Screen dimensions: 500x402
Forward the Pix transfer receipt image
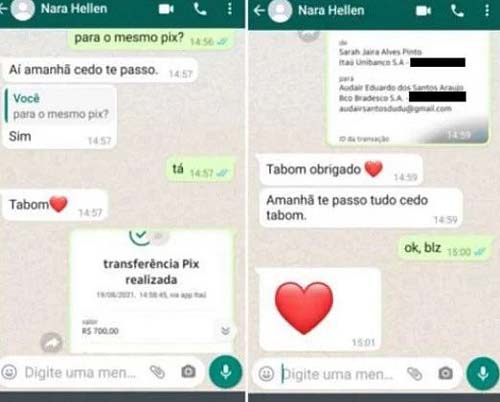pos(51,343)
